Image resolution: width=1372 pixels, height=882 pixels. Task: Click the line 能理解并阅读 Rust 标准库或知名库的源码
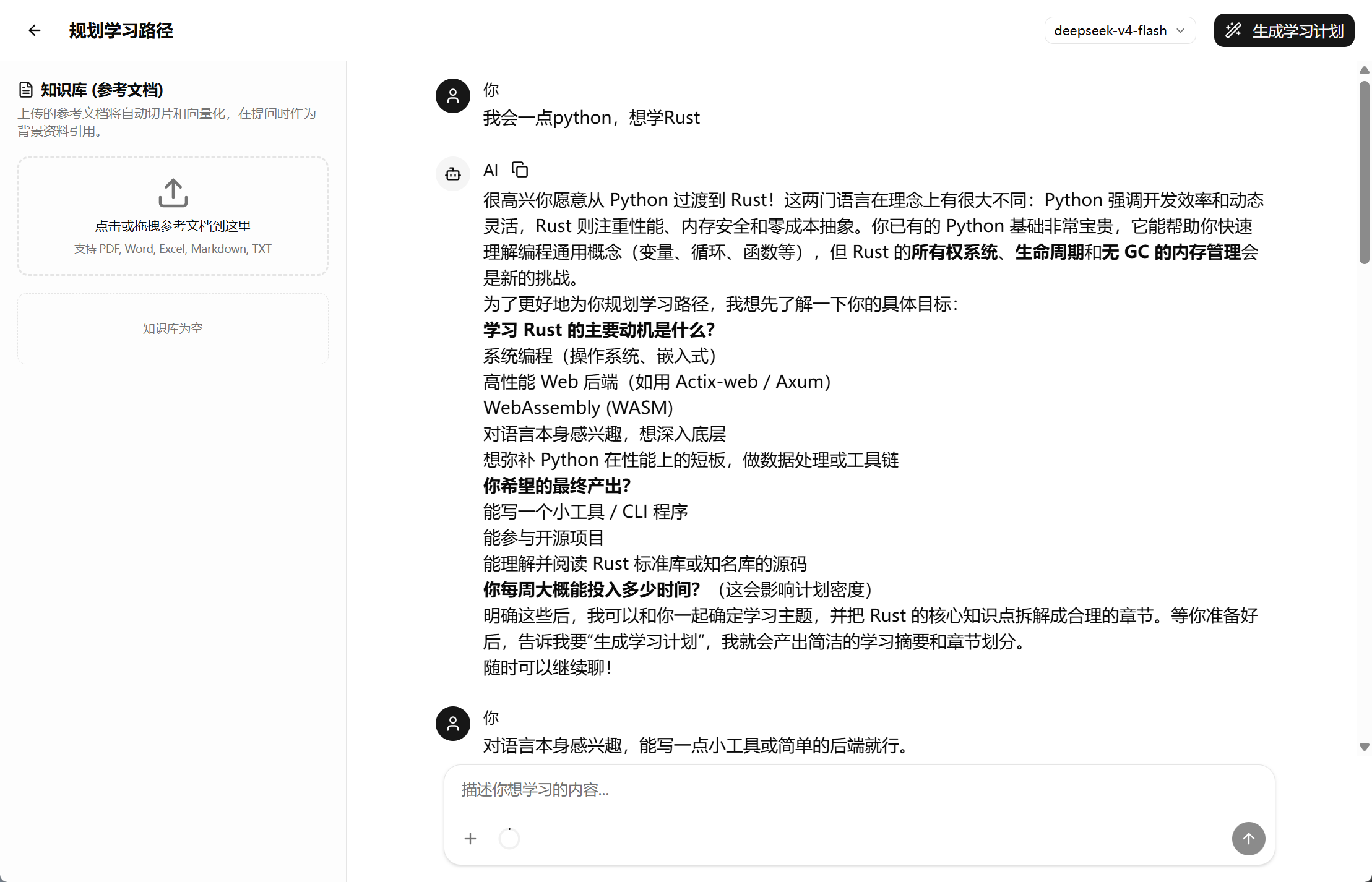point(645,563)
